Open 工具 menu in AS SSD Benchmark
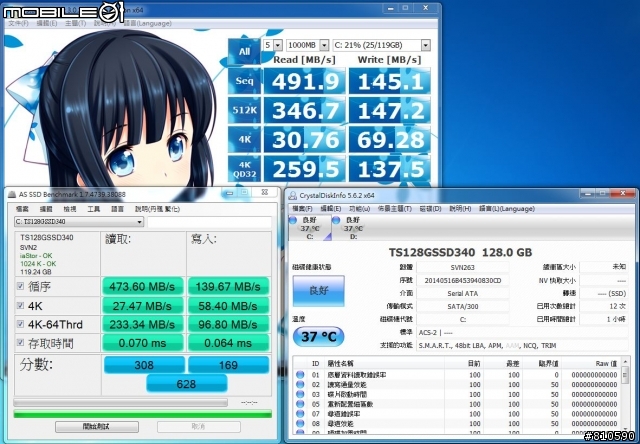Image resolution: width=640 pixels, height=444 pixels. tap(93, 209)
